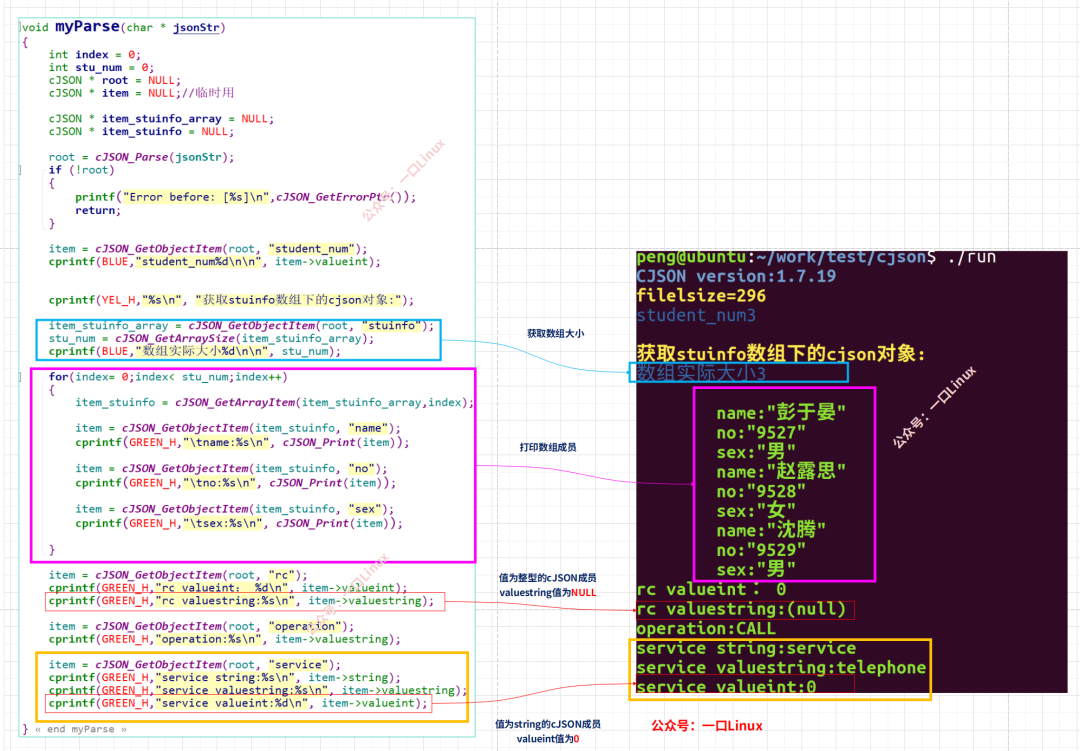Click the 'cJSON * root = NULL;' line
This screenshot has width=1080, height=751.
tap(114, 80)
